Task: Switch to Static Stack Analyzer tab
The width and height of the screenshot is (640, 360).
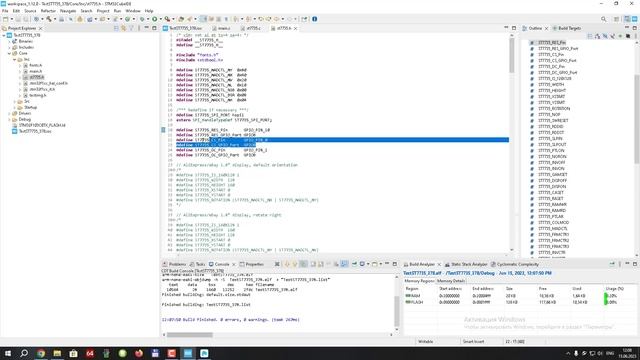Action: click(x=466, y=264)
